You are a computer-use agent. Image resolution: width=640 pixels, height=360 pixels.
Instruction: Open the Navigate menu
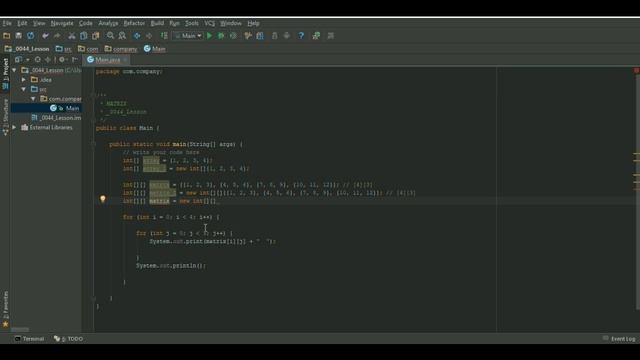(x=62, y=23)
